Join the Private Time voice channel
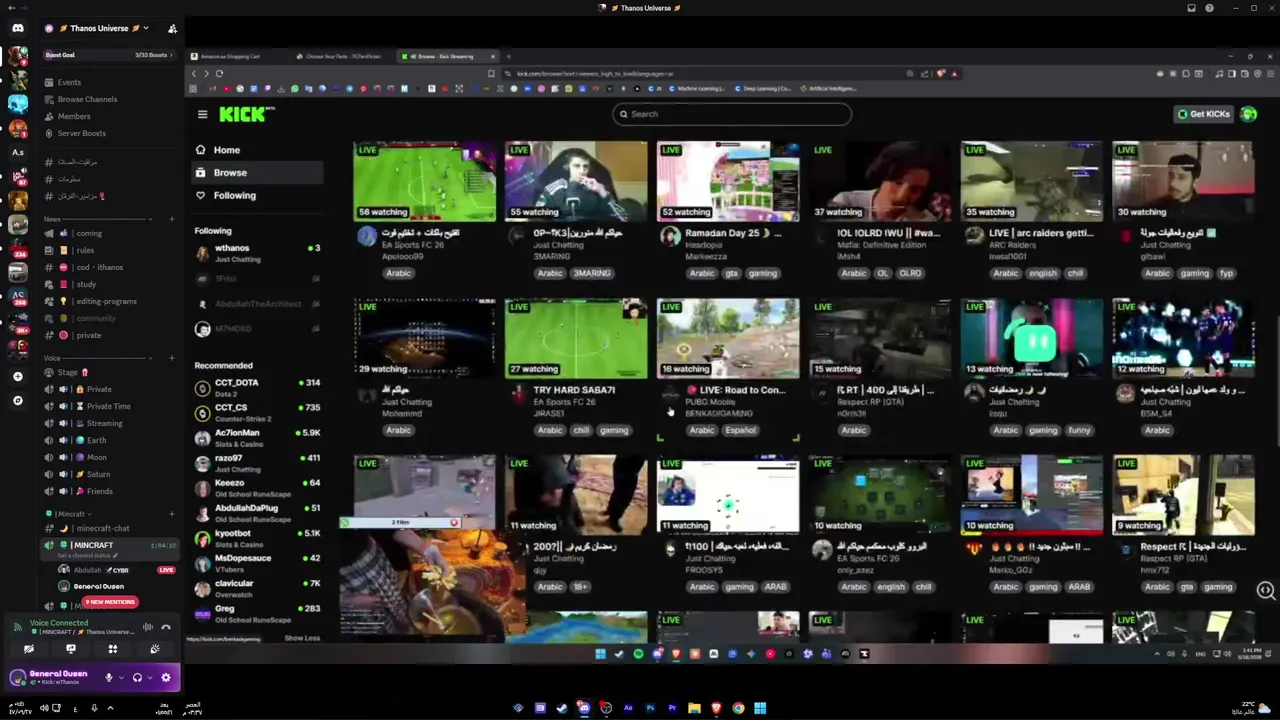Image resolution: width=1280 pixels, height=720 pixels. pyautogui.click(x=108, y=406)
